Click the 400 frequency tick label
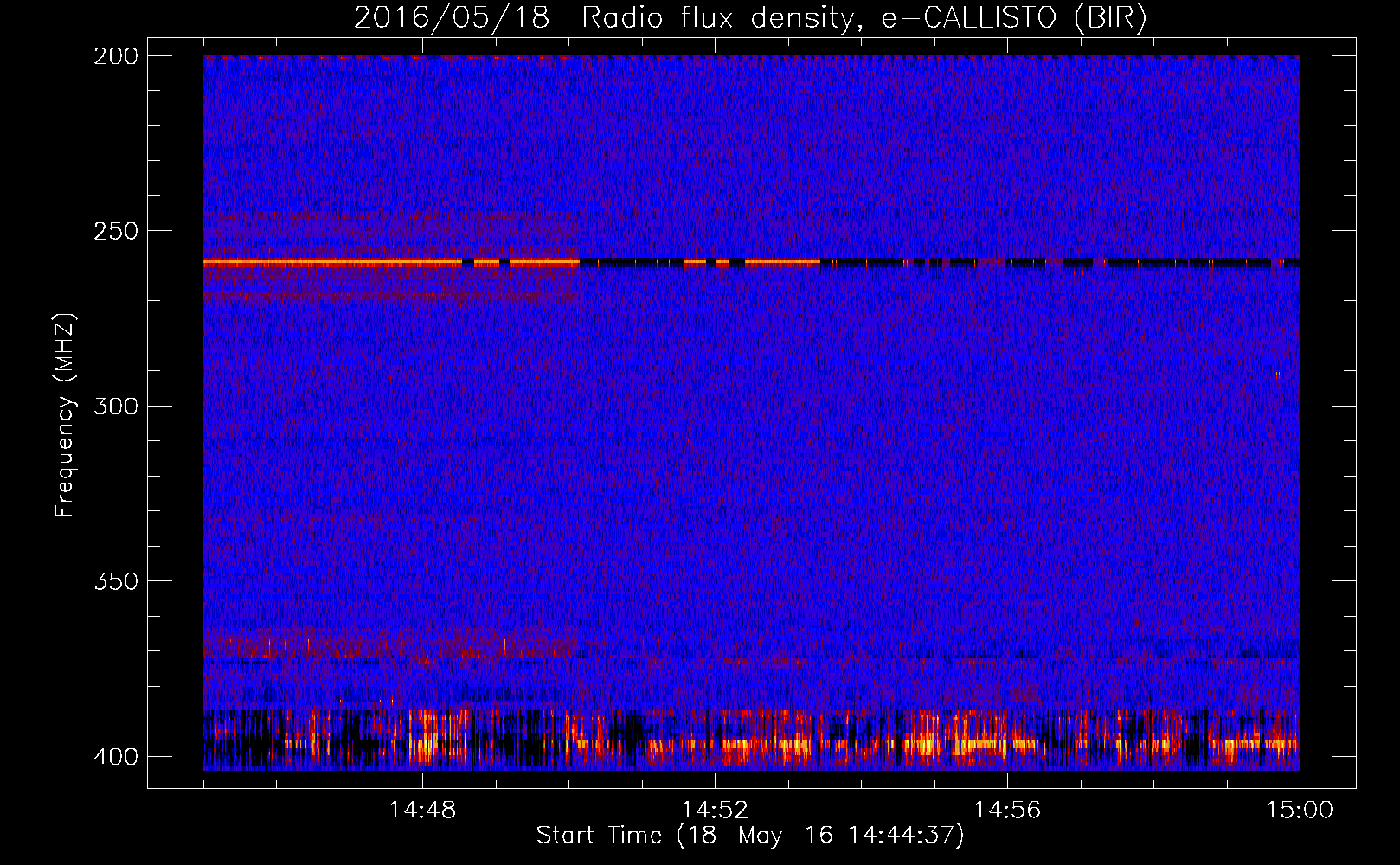 115,756
